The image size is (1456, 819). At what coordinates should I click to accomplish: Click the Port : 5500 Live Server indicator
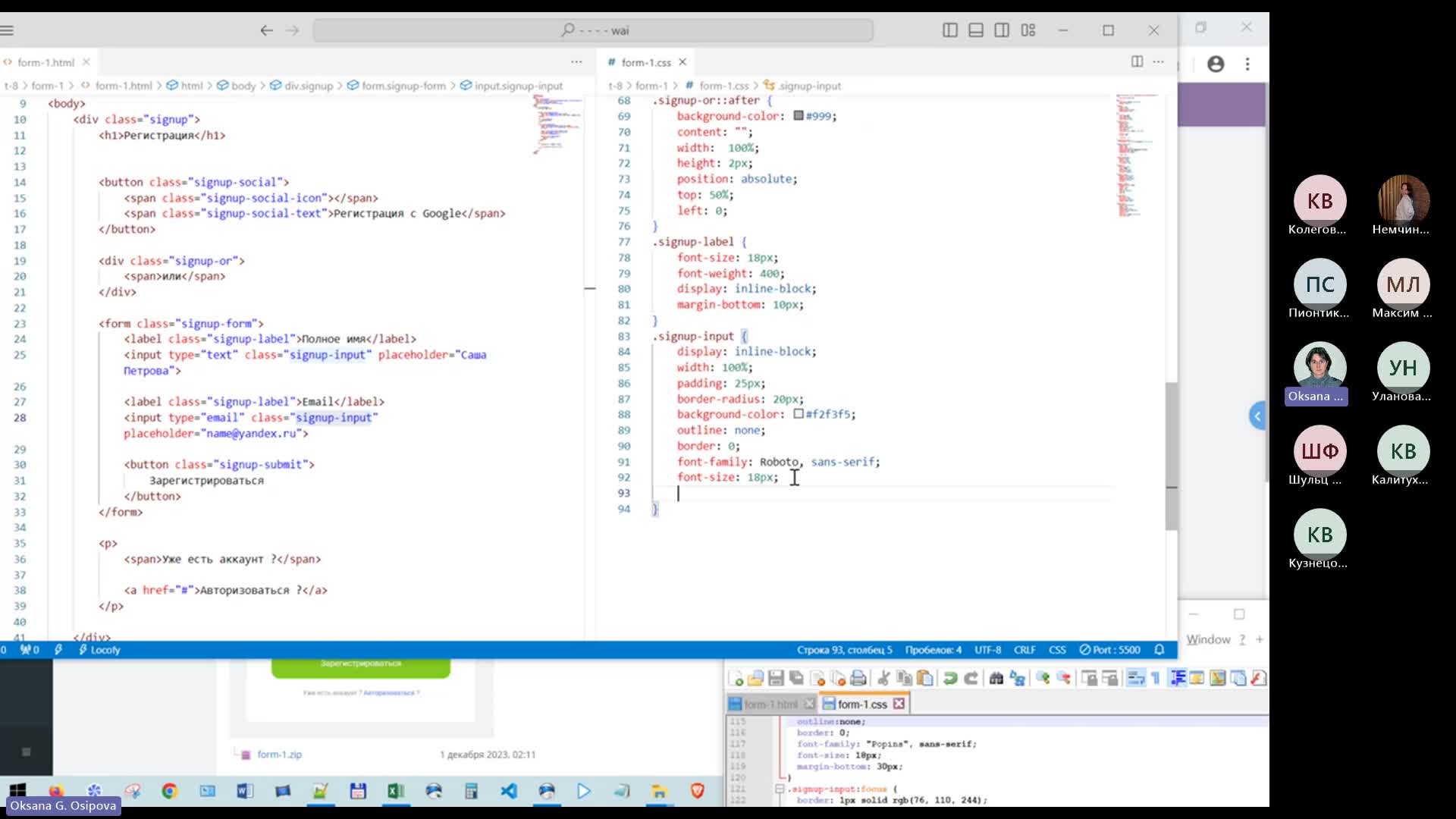click(1109, 650)
